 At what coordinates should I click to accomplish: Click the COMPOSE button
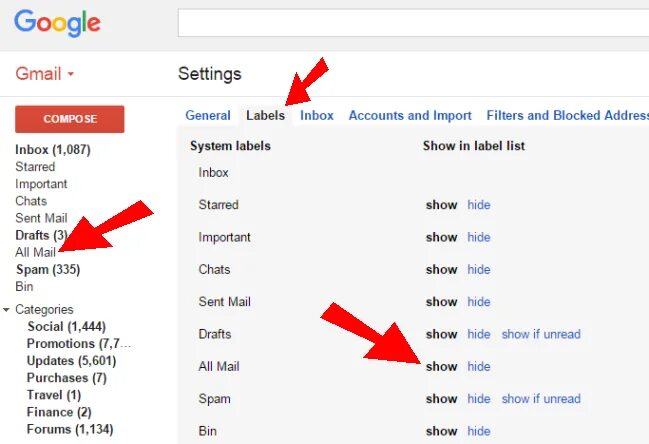[70, 119]
